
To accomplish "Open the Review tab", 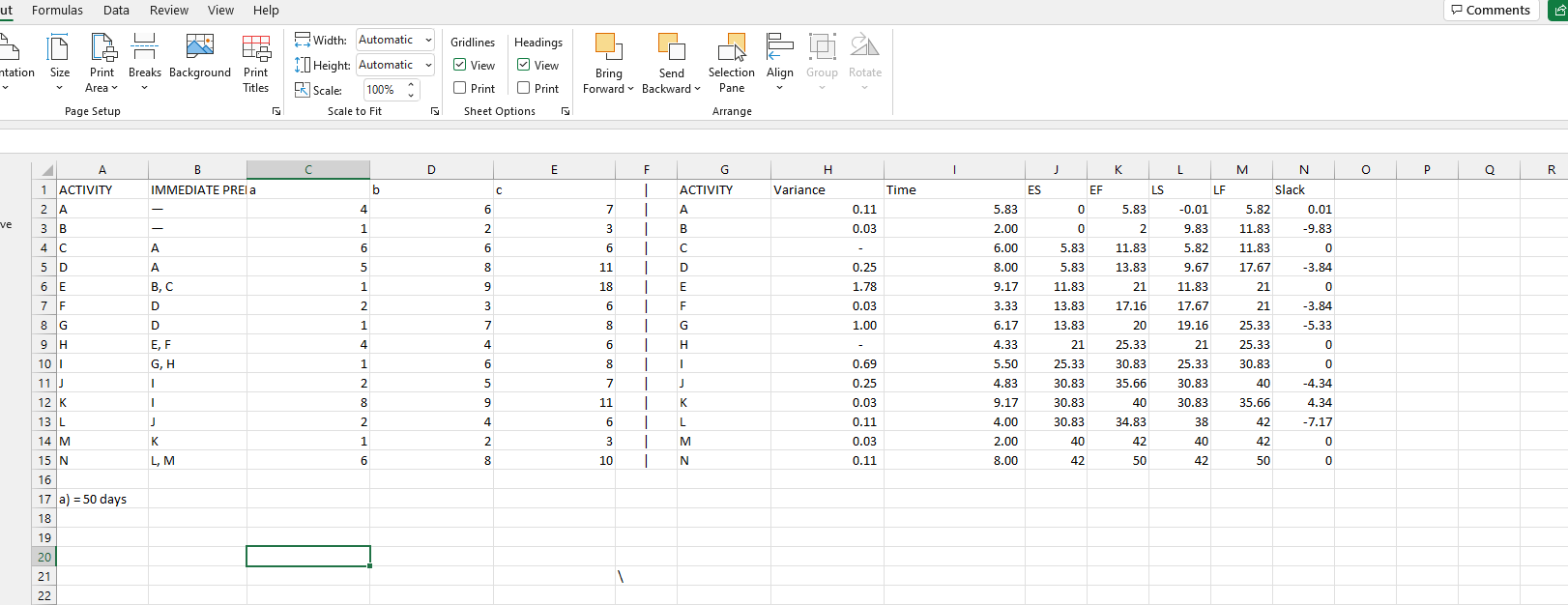I will (x=169, y=10).
